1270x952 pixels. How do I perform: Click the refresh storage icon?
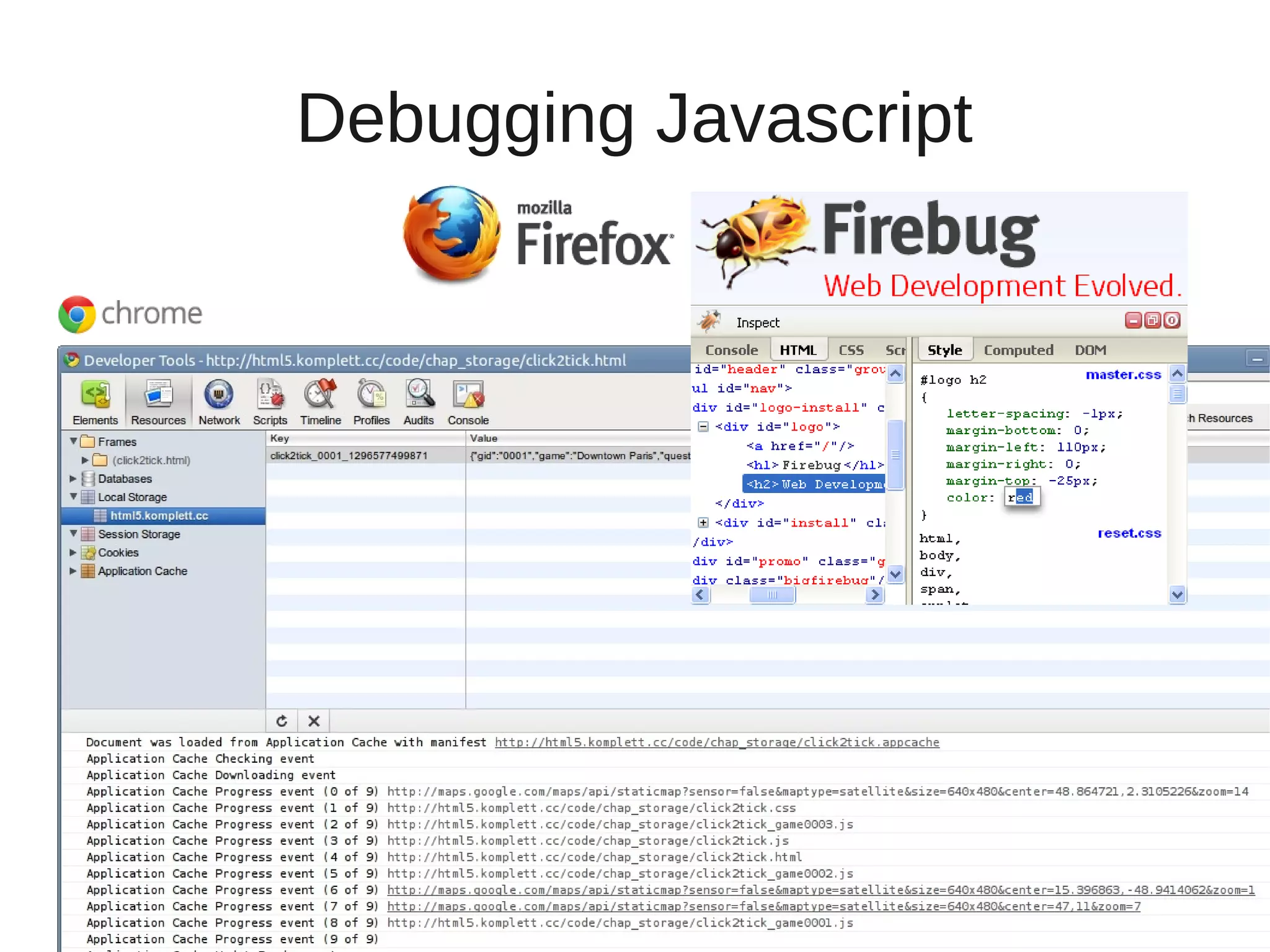click(x=282, y=721)
